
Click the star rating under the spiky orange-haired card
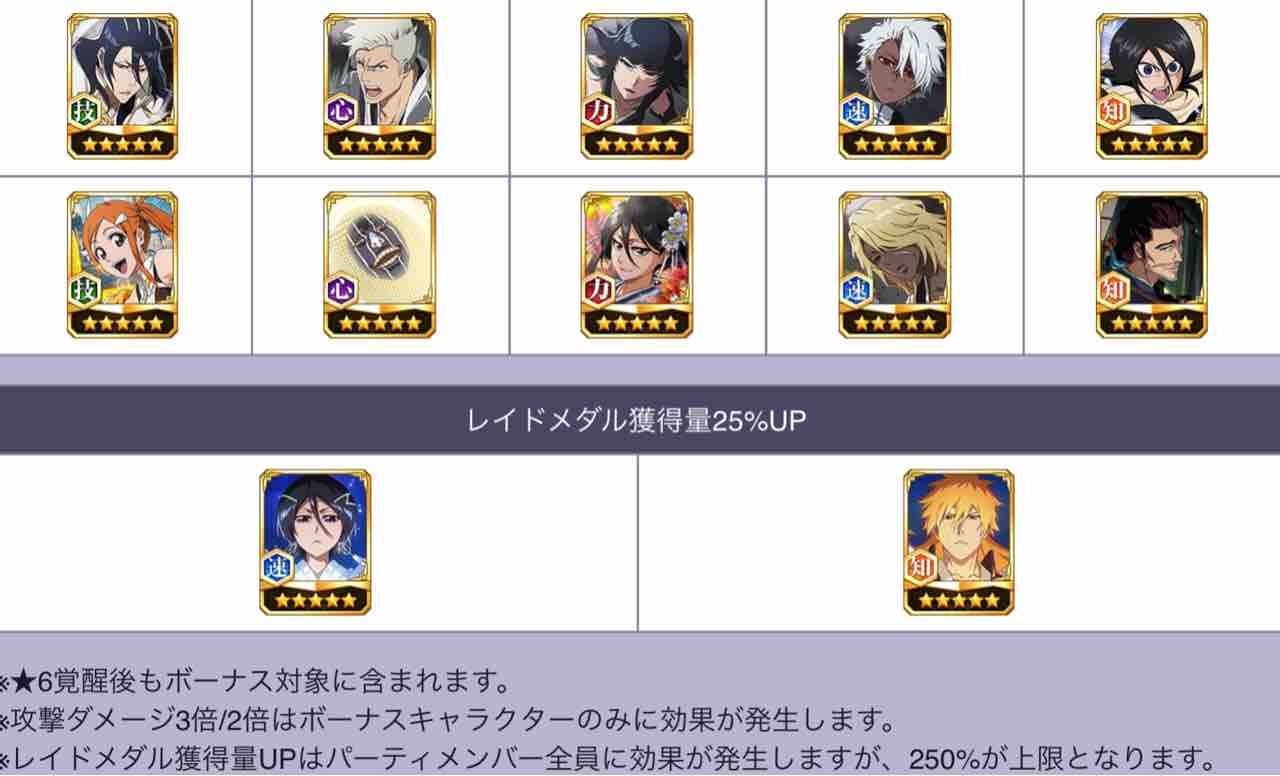[x=958, y=600]
